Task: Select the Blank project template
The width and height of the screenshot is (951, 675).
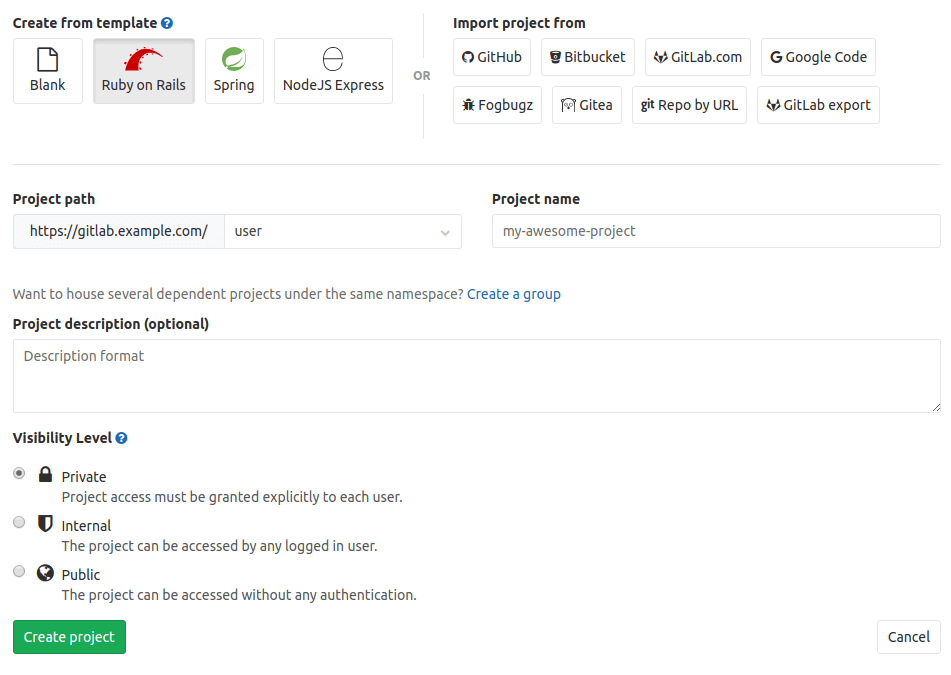Action: pos(47,70)
